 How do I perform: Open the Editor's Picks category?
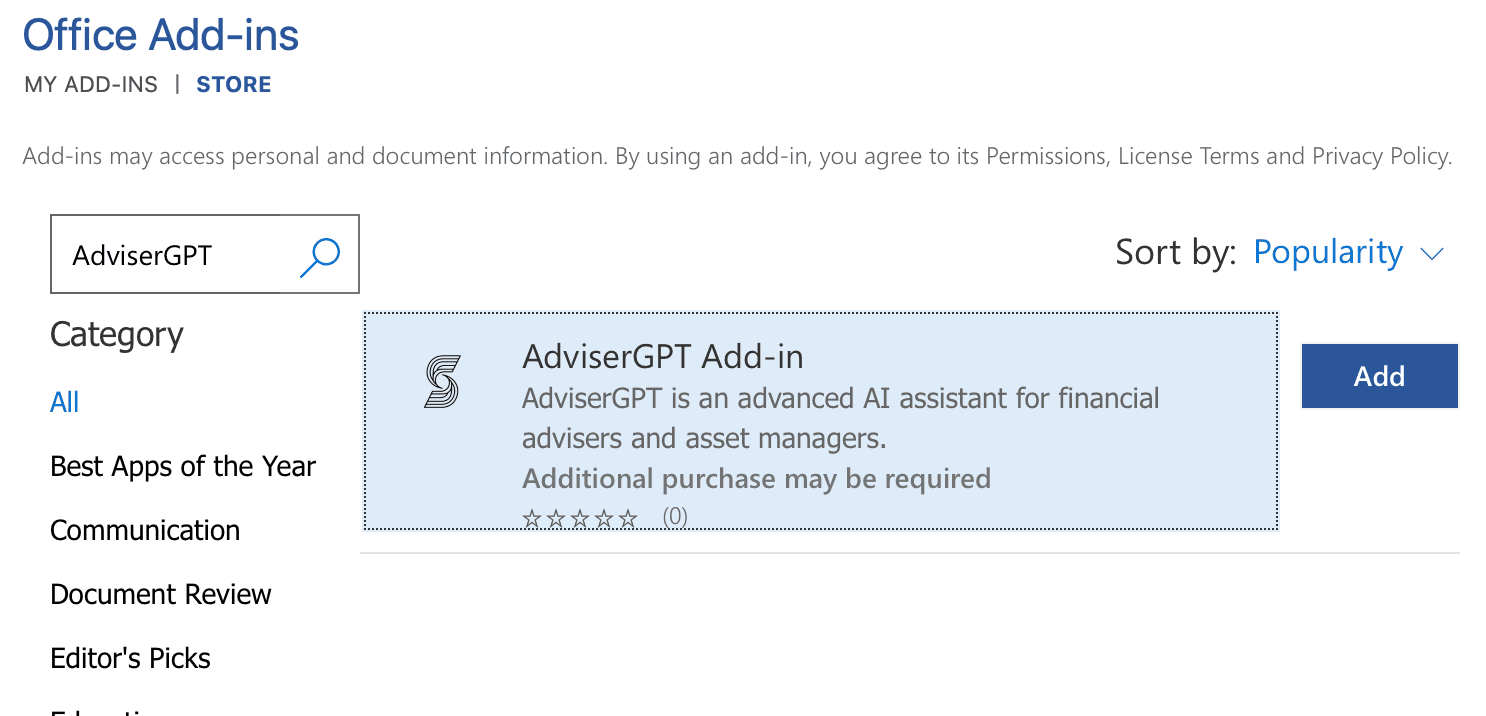pyautogui.click(x=131, y=658)
